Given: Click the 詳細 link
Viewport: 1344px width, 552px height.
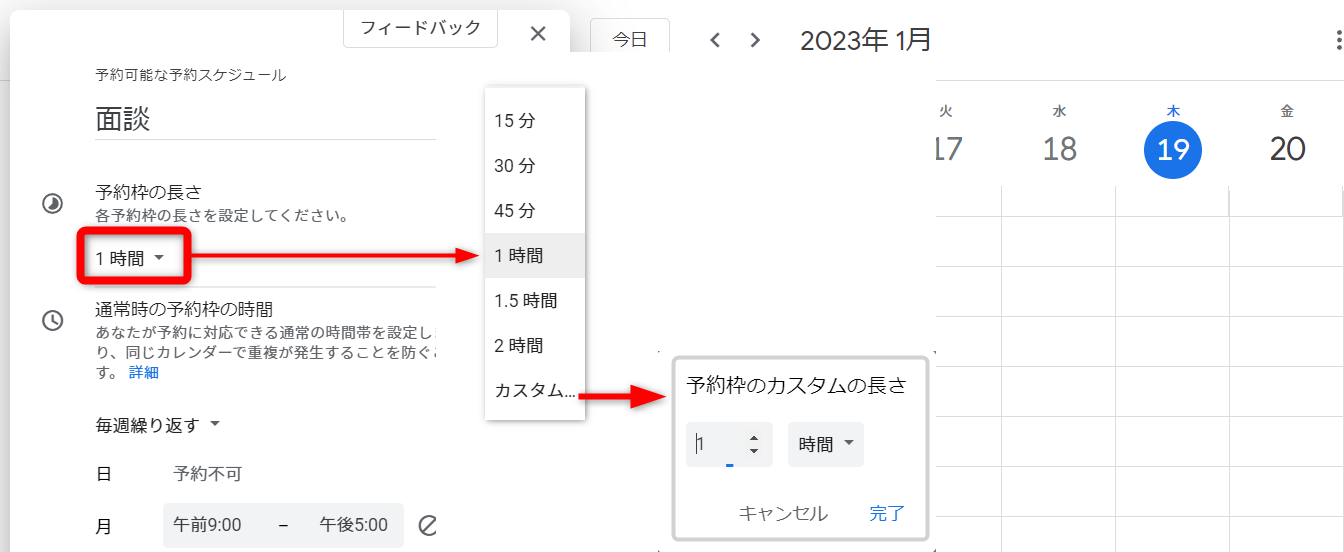Looking at the screenshot, I should click(143, 373).
